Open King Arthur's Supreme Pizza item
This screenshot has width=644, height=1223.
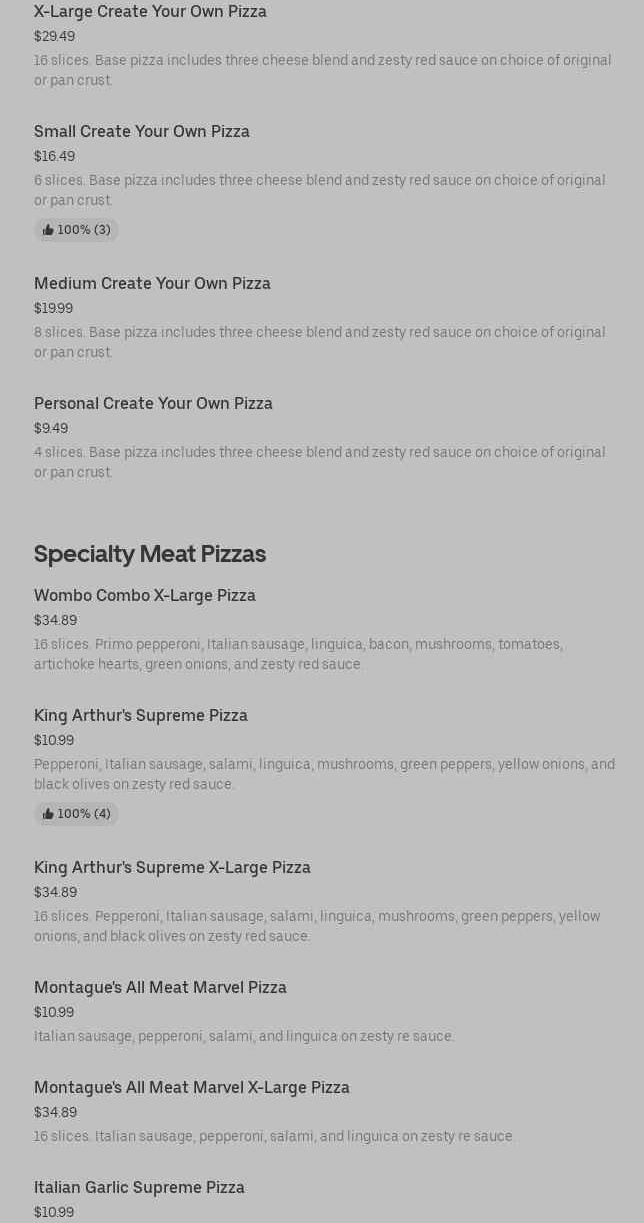[141, 715]
